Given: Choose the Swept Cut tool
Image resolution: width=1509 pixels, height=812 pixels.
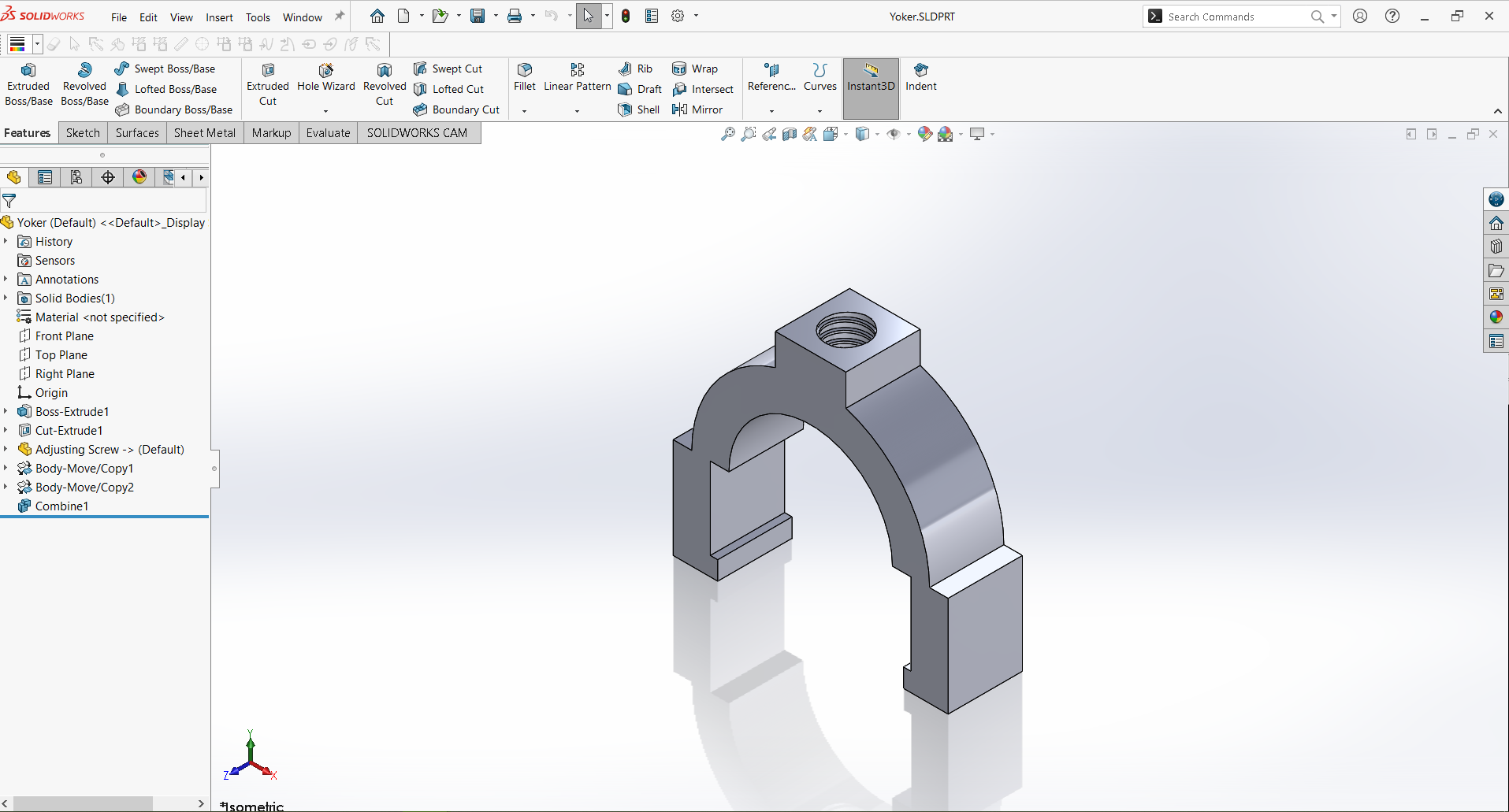Looking at the screenshot, I should click(448, 69).
